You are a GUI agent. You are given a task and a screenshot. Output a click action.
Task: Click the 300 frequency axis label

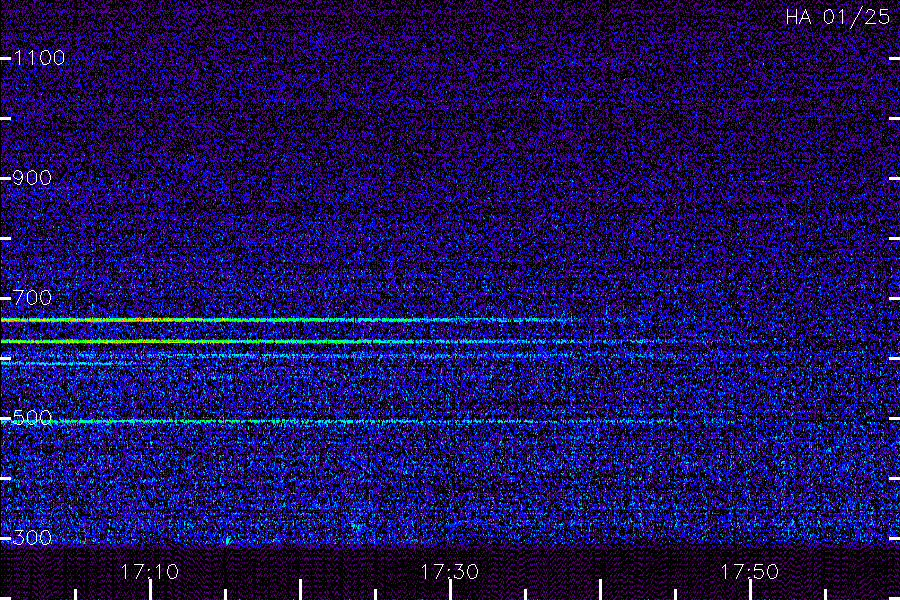(32, 537)
